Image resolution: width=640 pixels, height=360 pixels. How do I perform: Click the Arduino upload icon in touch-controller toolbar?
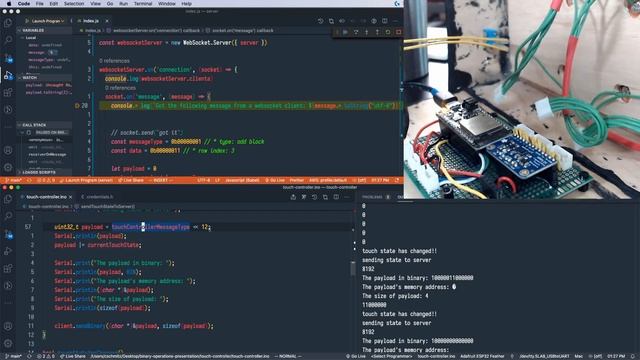coord(293,197)
